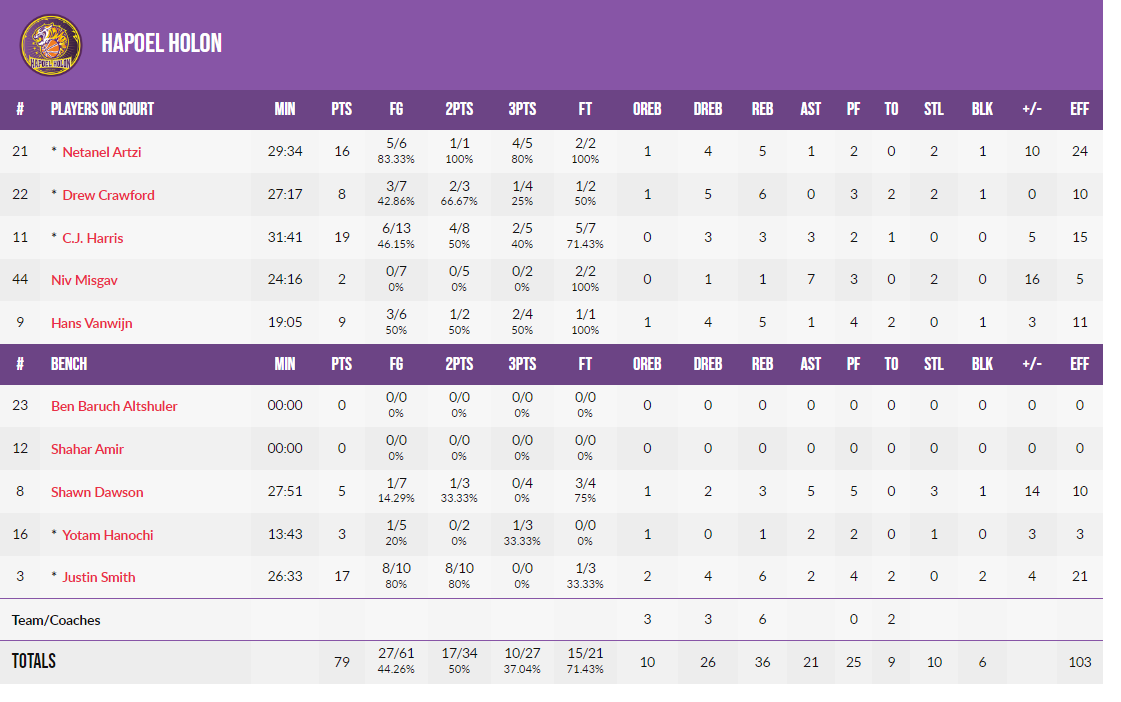Screen dimensions: 1121x702
Task: Click PTS header in Players on Court table
Action: [342, 109]
